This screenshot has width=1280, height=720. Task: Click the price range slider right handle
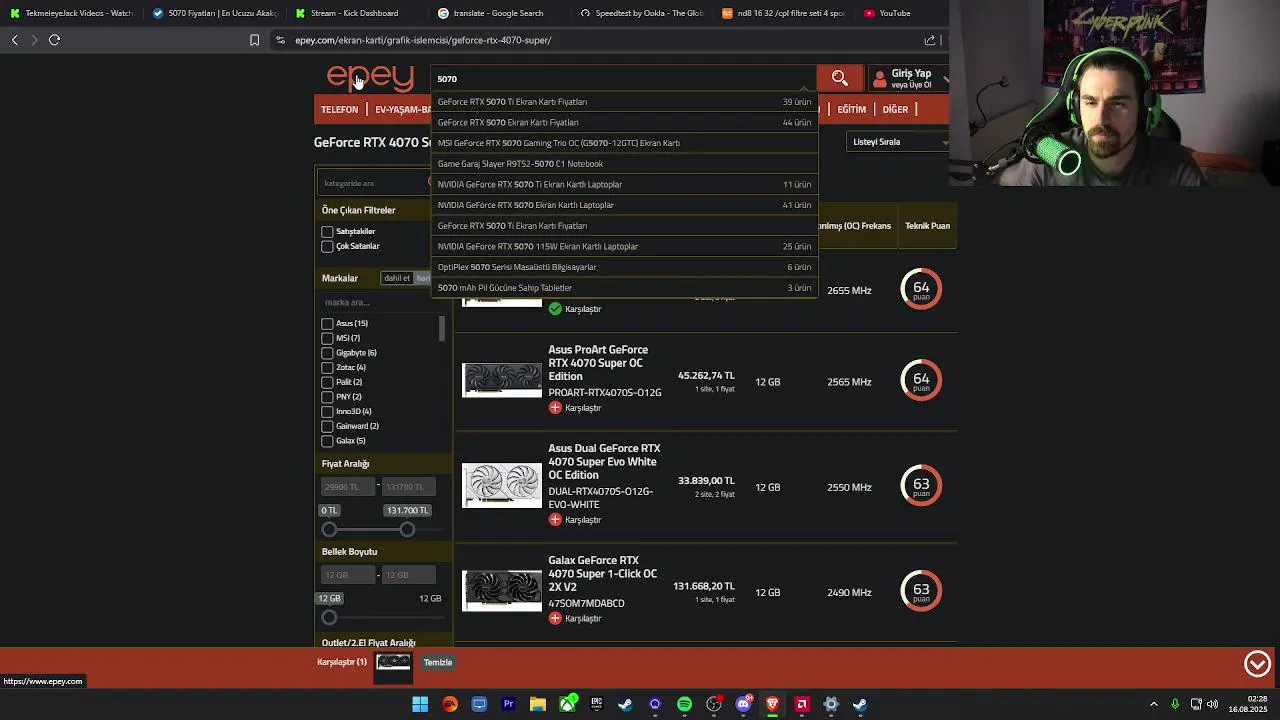tap(407, 530)
